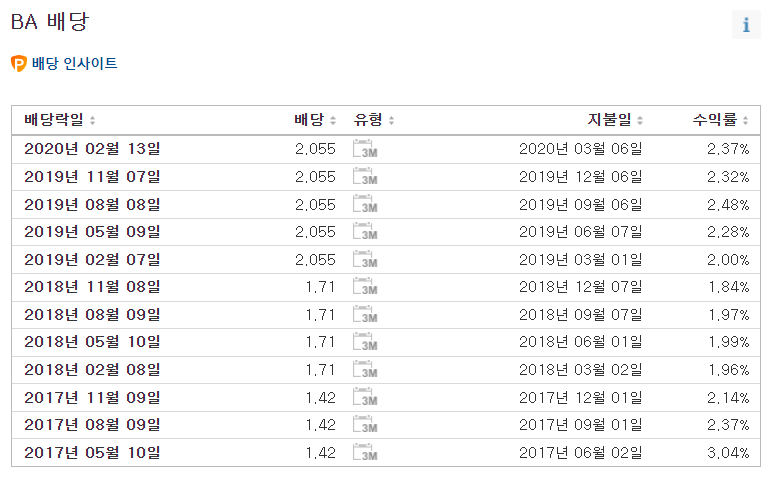Click the BA 배당 heading
Viewport: 770px width, 479px height.
(x=50, y=22)
